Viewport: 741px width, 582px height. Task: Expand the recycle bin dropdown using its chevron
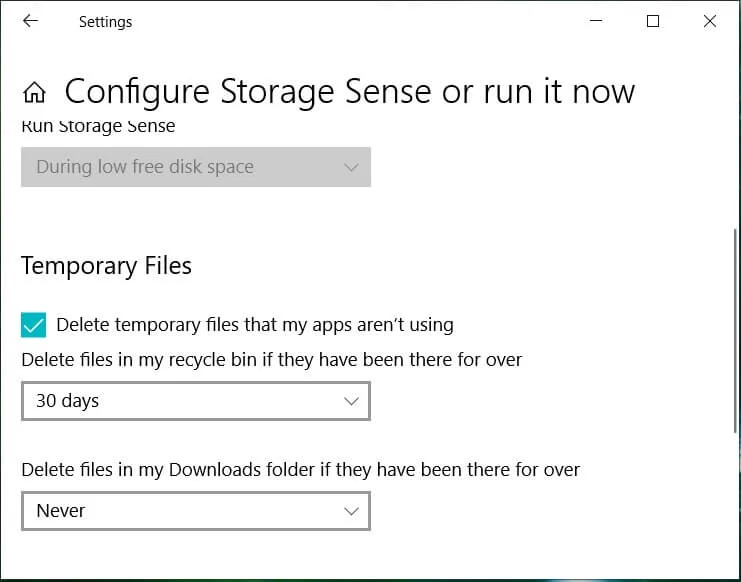[x=351, y=401]
